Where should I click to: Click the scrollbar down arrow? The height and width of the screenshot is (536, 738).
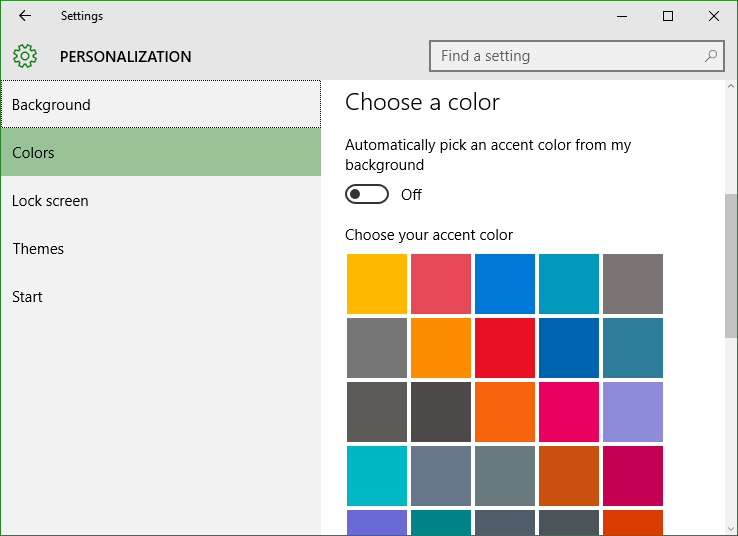(x=730, y=529)
